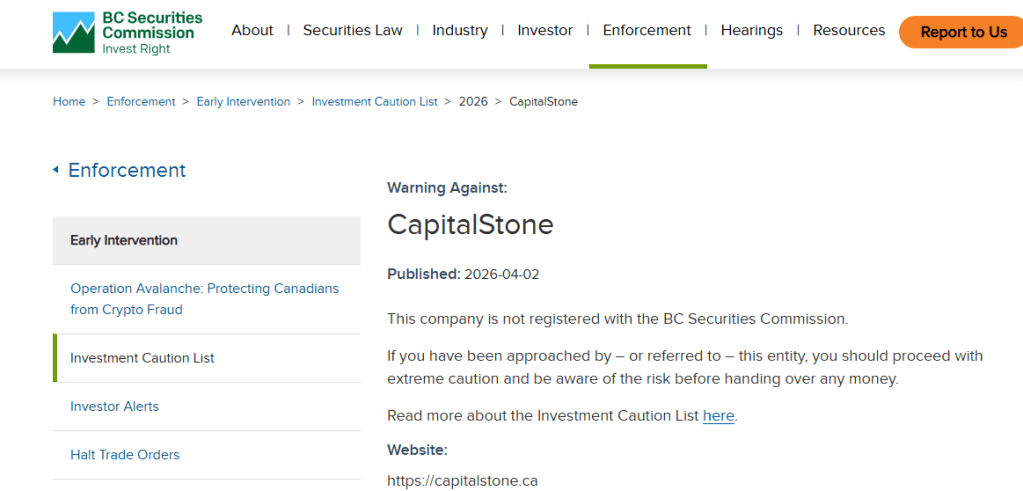Collapse the Enforcement sidebar arrow
The width and height of the screenshot is (1023, 491).
(x=56, y=170)
